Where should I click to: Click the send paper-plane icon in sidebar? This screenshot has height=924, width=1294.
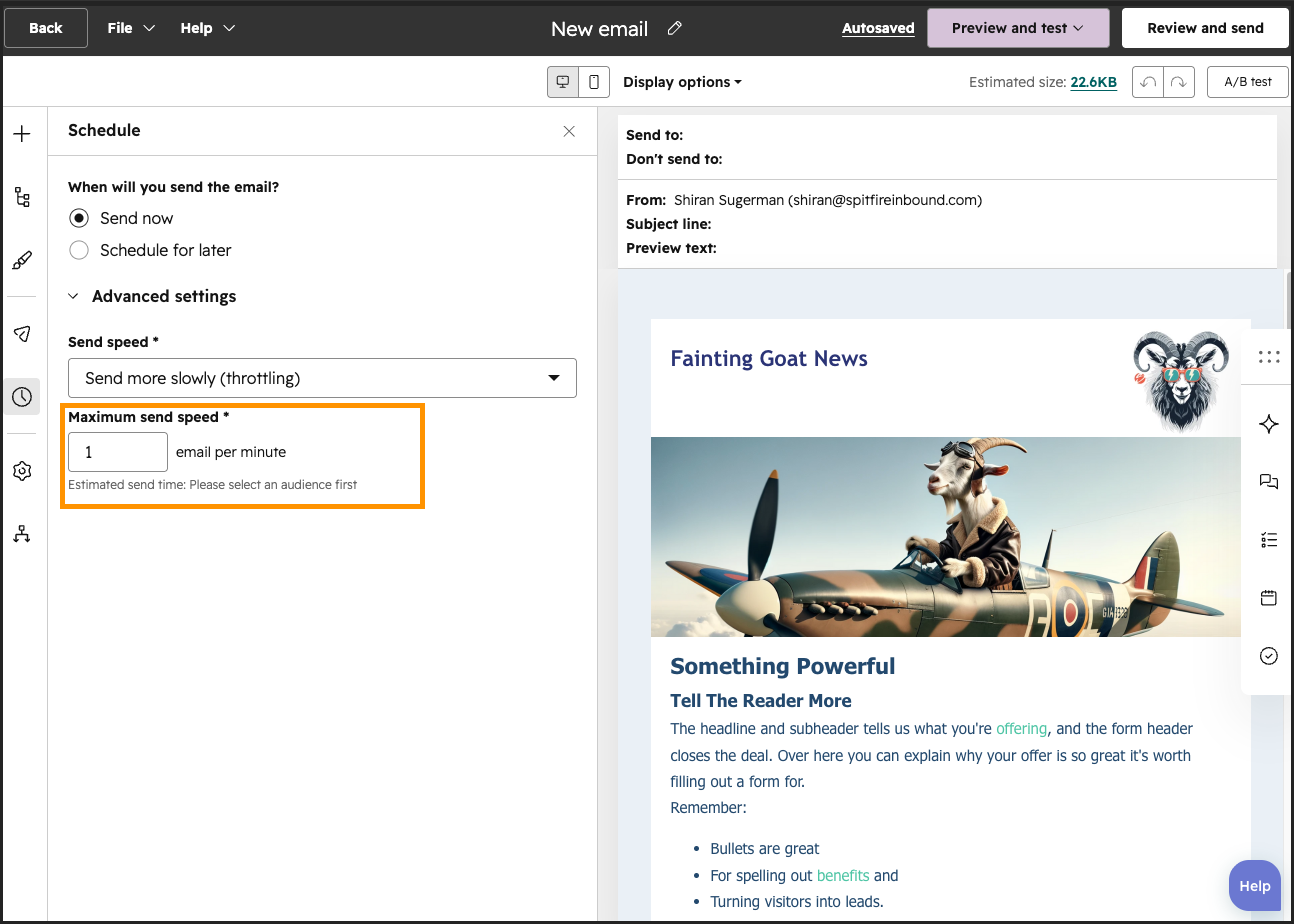(22, 333)
